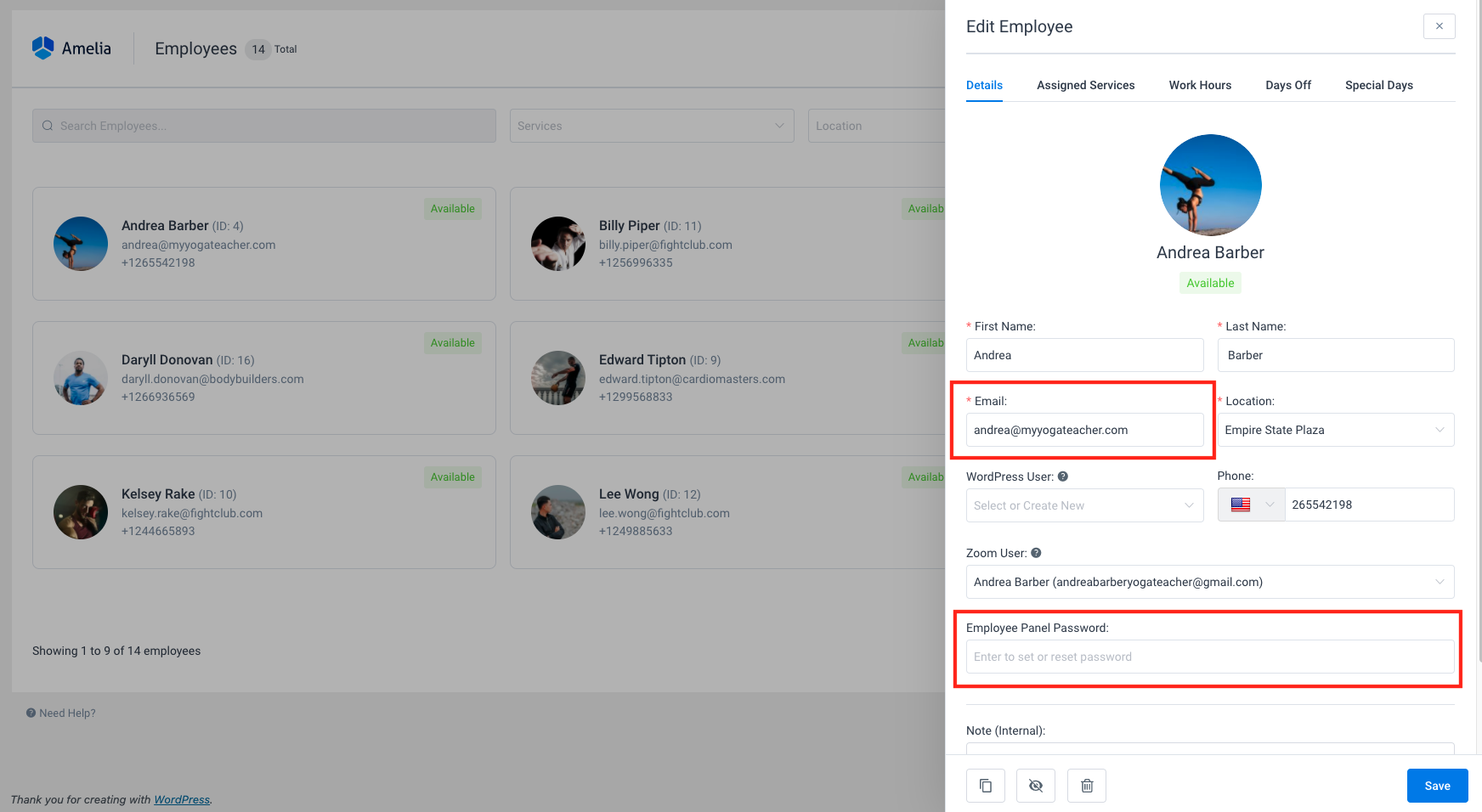Image resolution: width=1482 pixels, height=812 pixels.
Task: Click the trash icon to delete Andrea Barber
Action: (1086, 785)
